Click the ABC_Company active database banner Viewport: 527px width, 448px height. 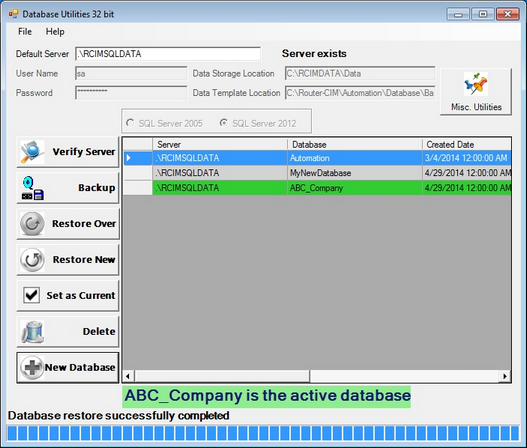(267, 396)
